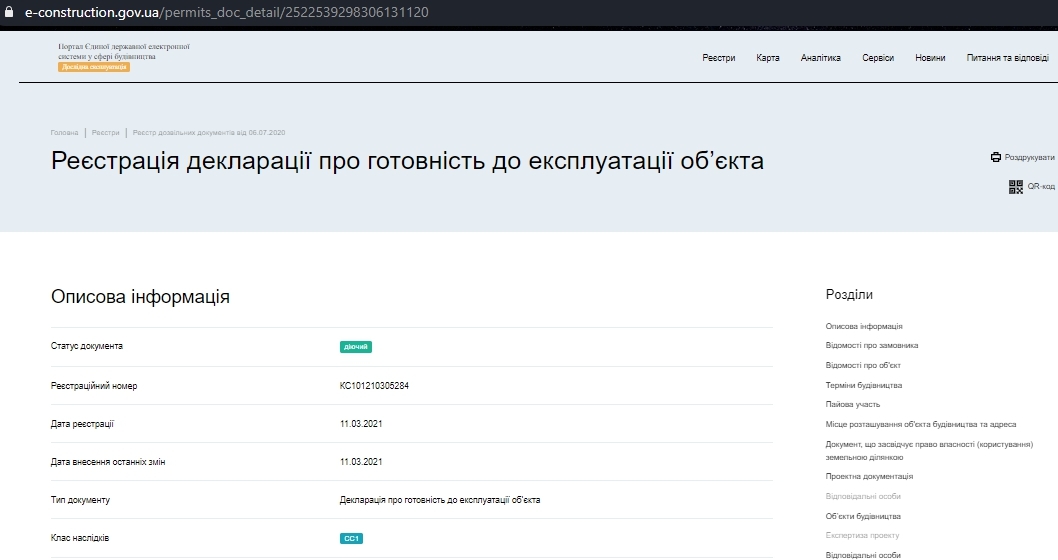Open the Аналітика menu item
1058x560 pixels.
tap(820, 58)
